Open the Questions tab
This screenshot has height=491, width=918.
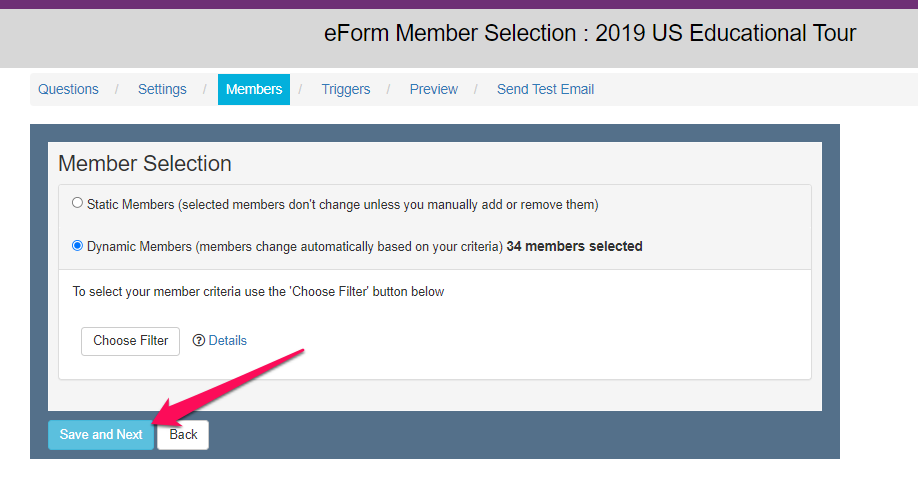coord(68,89)
